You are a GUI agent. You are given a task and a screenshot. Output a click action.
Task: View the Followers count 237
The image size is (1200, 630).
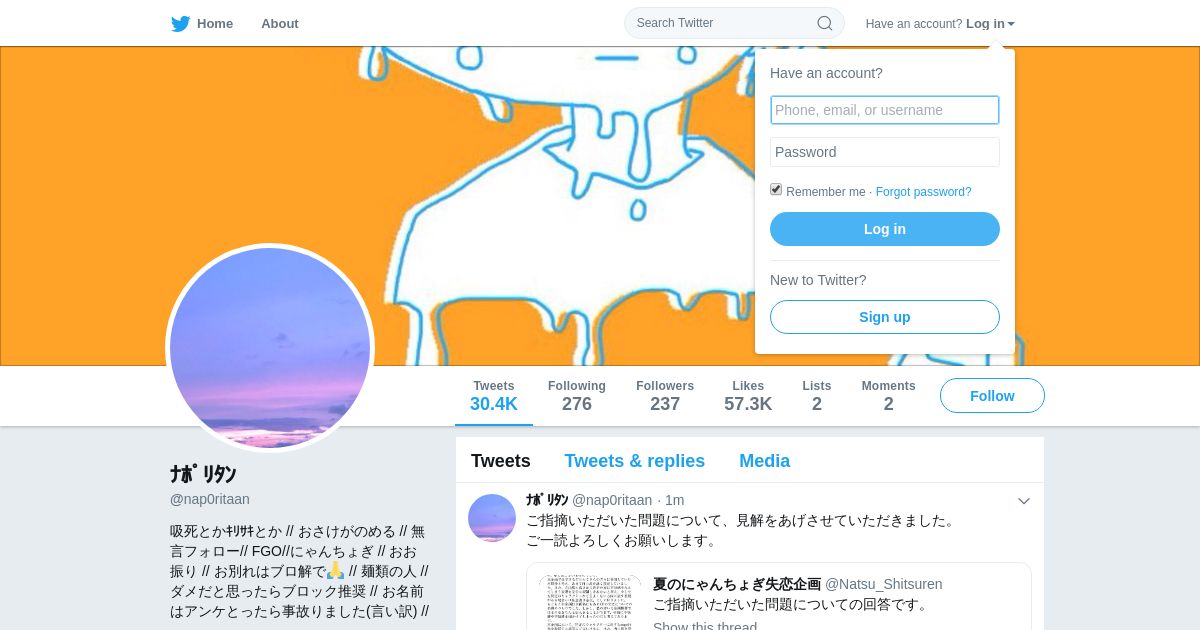tap(665, 396)
